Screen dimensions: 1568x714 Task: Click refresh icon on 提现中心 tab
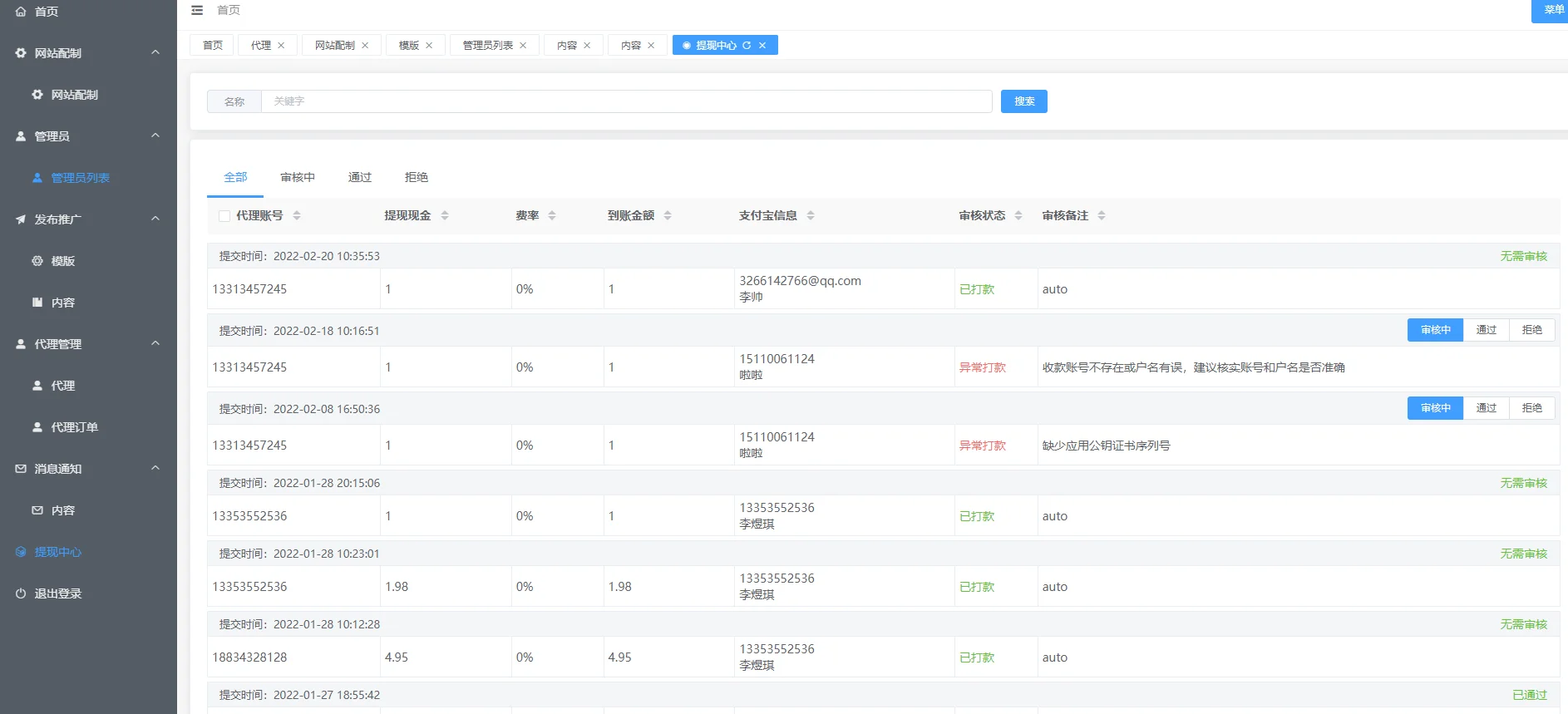pyautogui.click(x=747, y=46)
